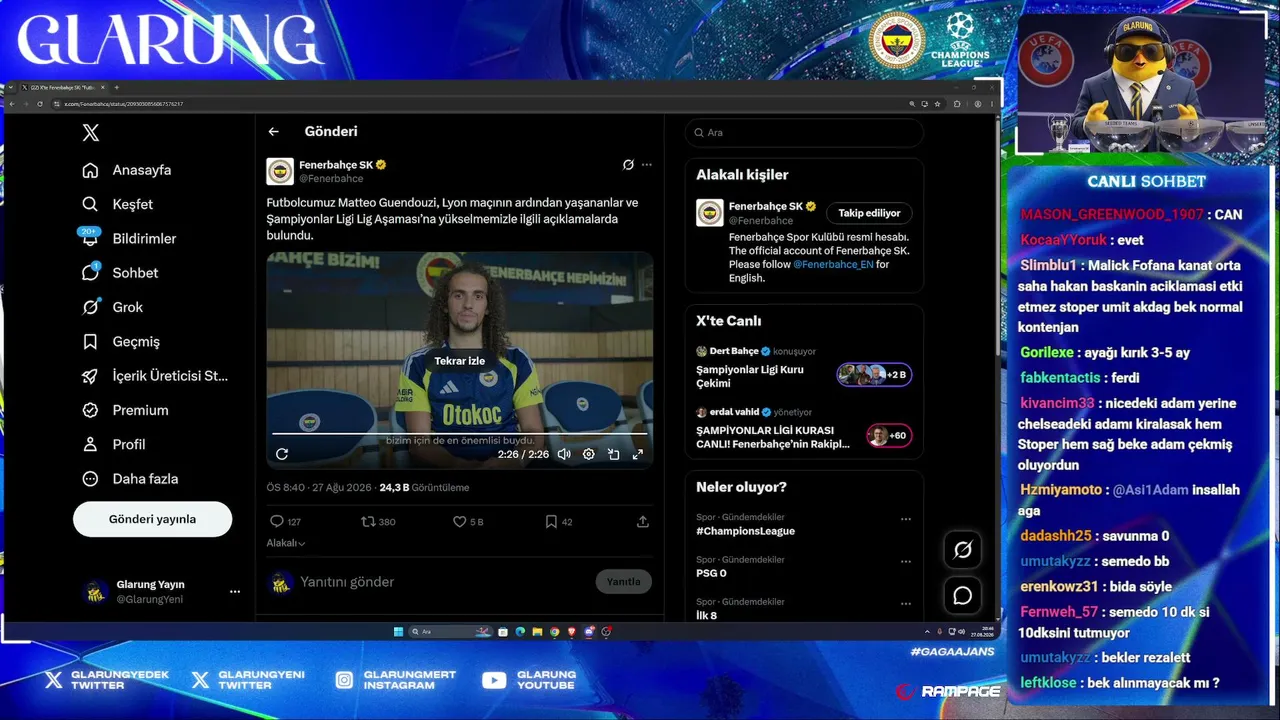This screenshot has width=1280, height=720.
Task: Click the video progress bar
Action: [460, 434]
